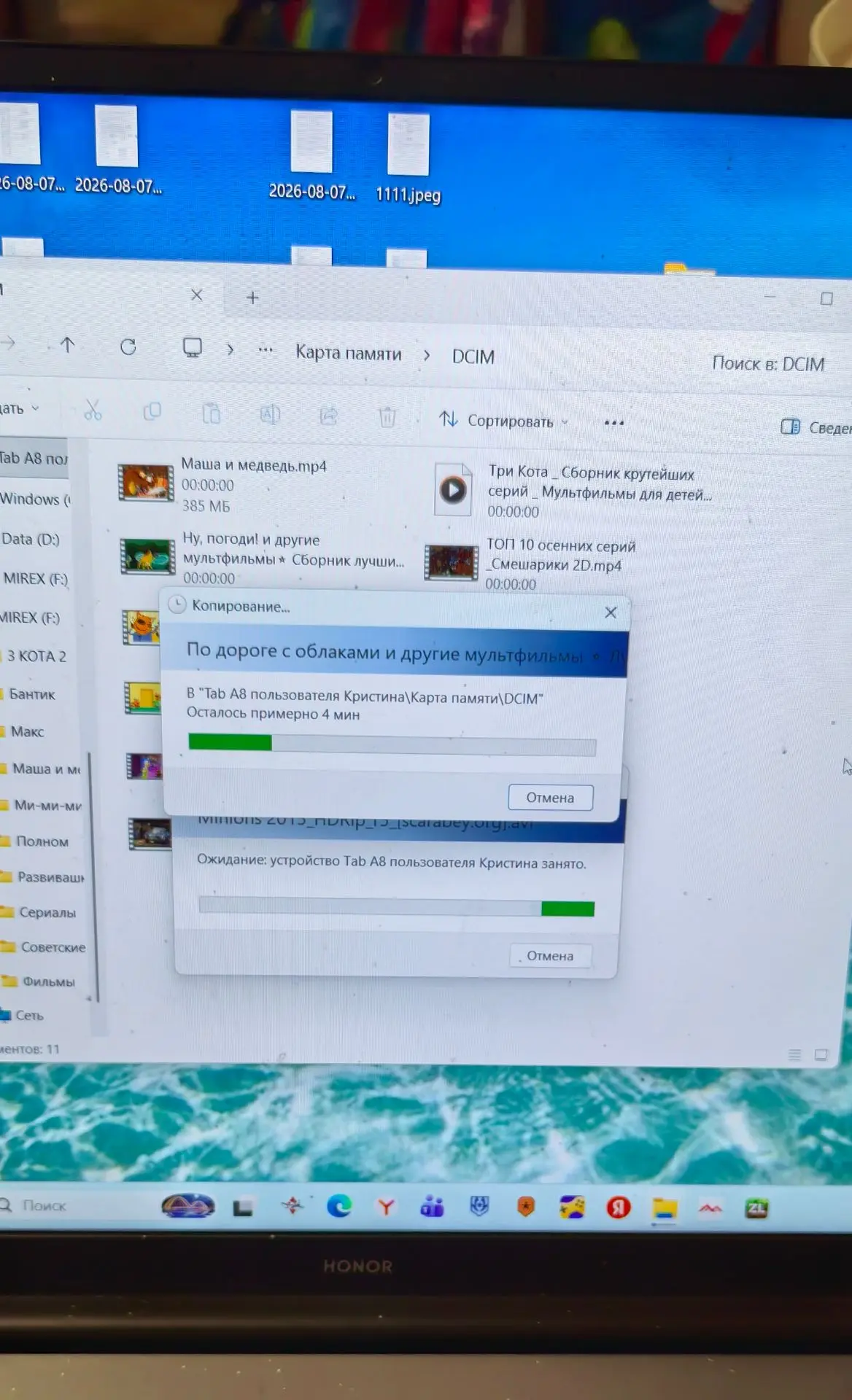Select Windows drive in sidebar
852x1400 pixels.
tap(35, 499)
